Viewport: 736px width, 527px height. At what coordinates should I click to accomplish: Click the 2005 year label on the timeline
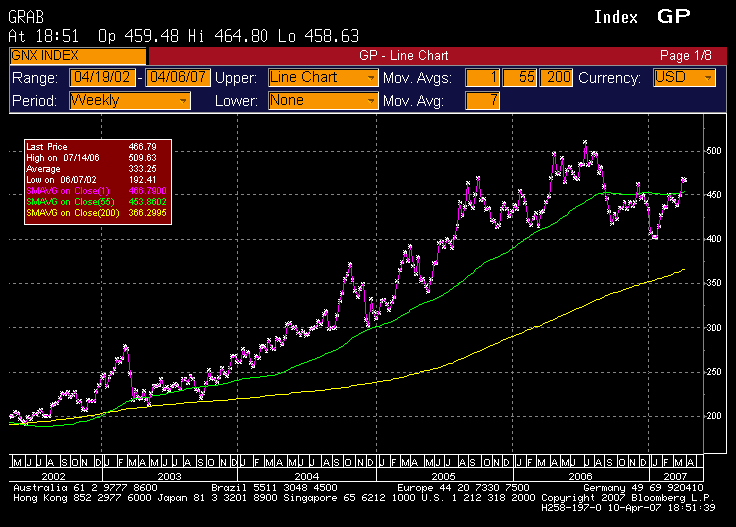444,476
